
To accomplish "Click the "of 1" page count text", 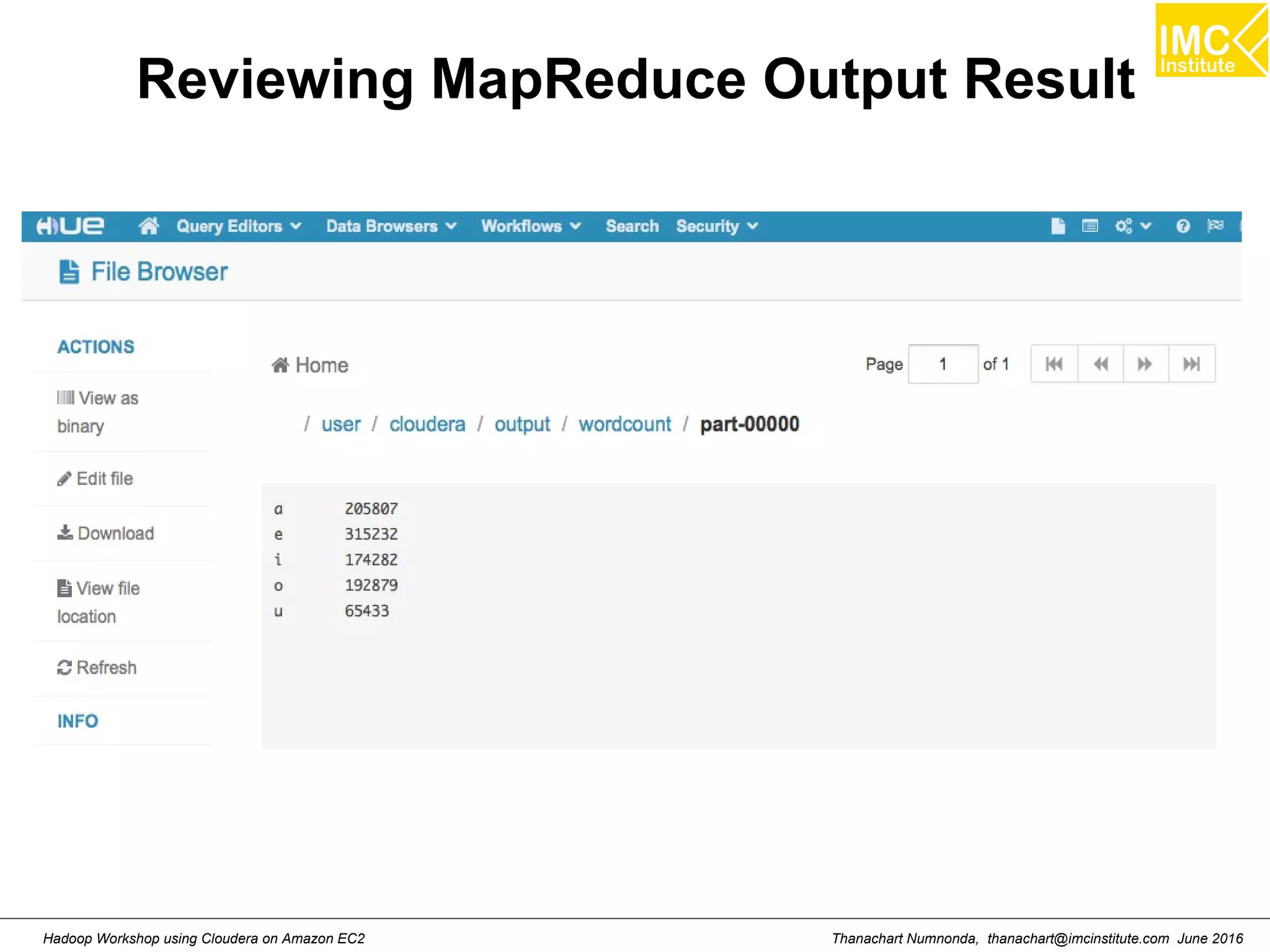I will point(996,364).
